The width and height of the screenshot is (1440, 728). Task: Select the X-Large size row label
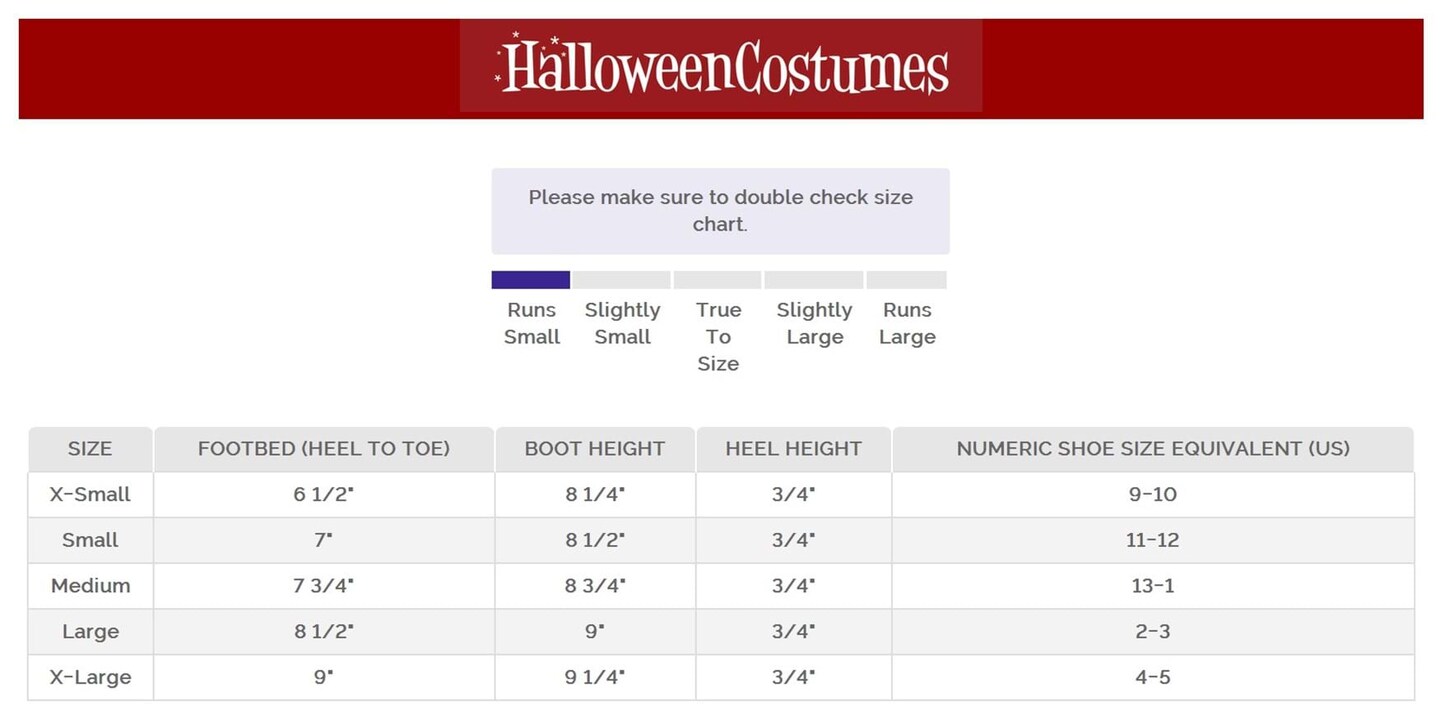click(90, 678)
